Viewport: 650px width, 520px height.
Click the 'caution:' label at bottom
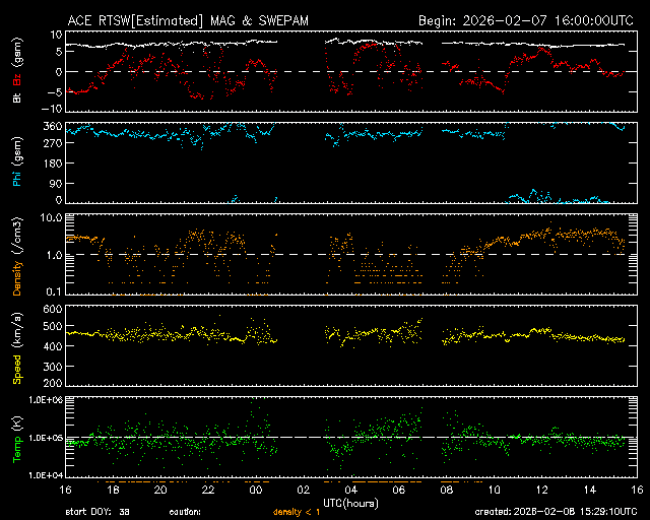click(185, 512)
